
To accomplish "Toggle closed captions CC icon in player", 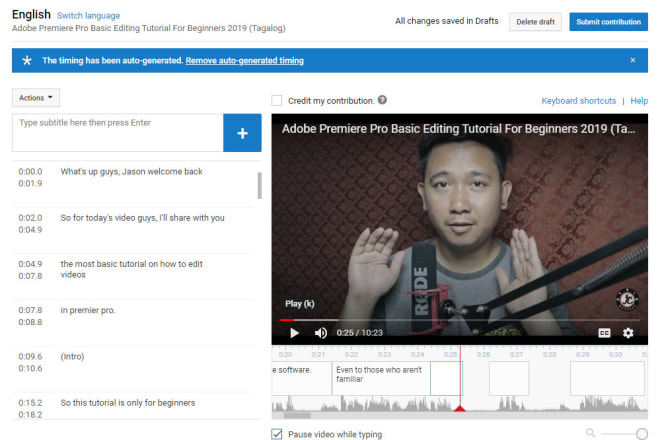I will [604, 333].
